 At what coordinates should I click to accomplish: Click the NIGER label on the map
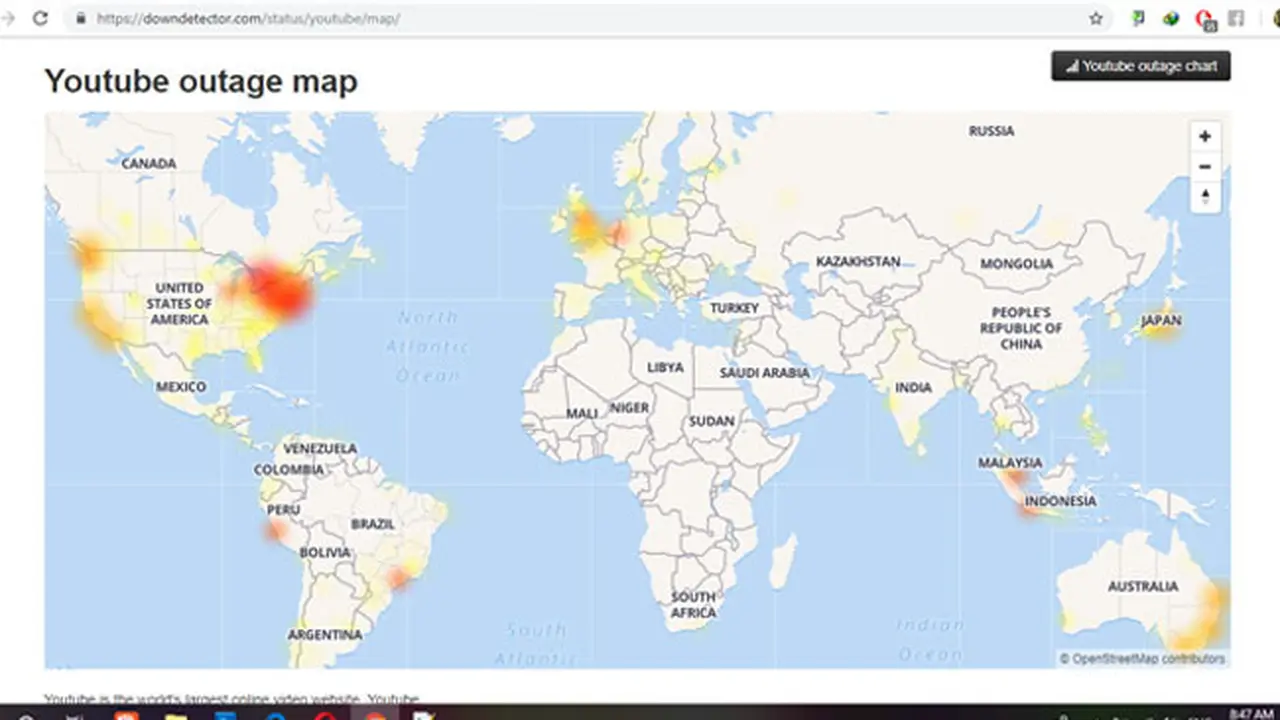tap(629, 407)
